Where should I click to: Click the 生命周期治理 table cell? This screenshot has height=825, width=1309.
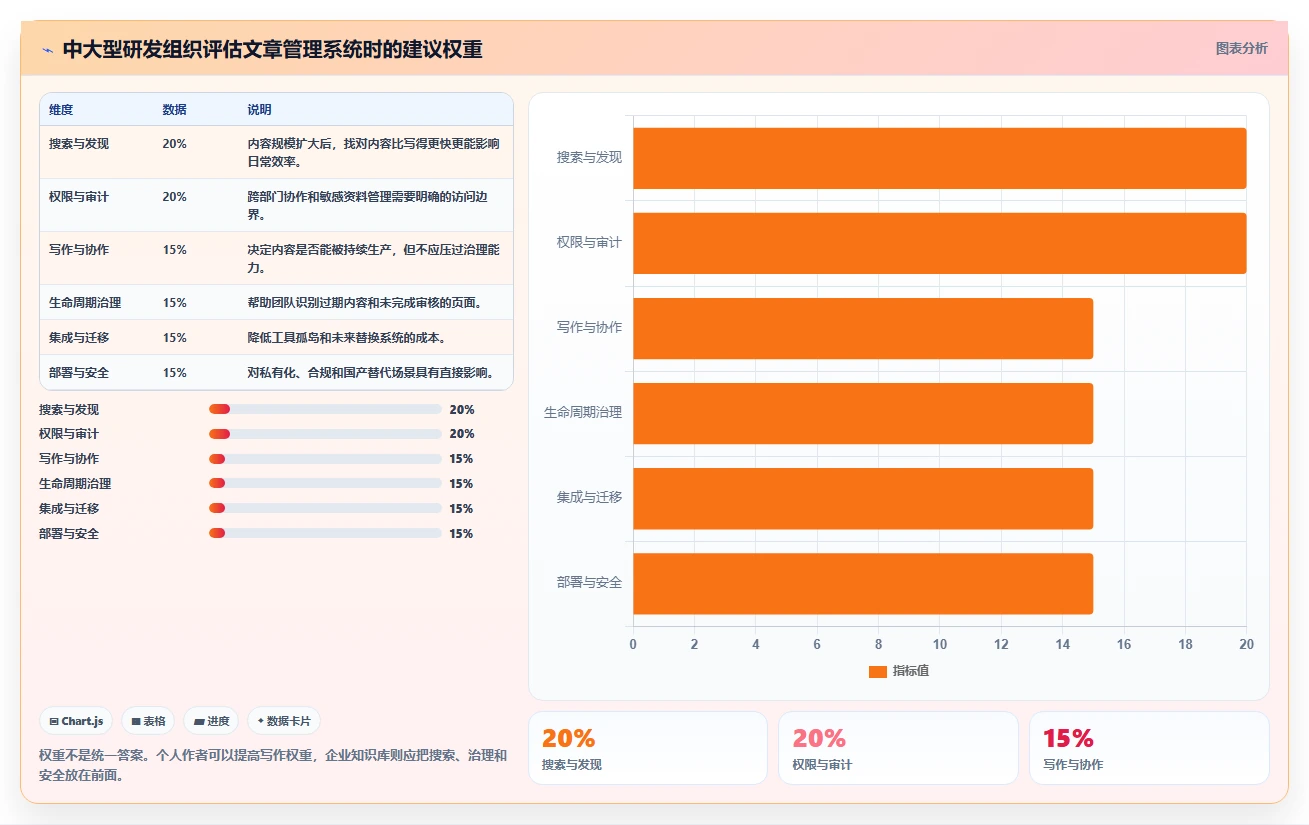(x=85, y=302)
